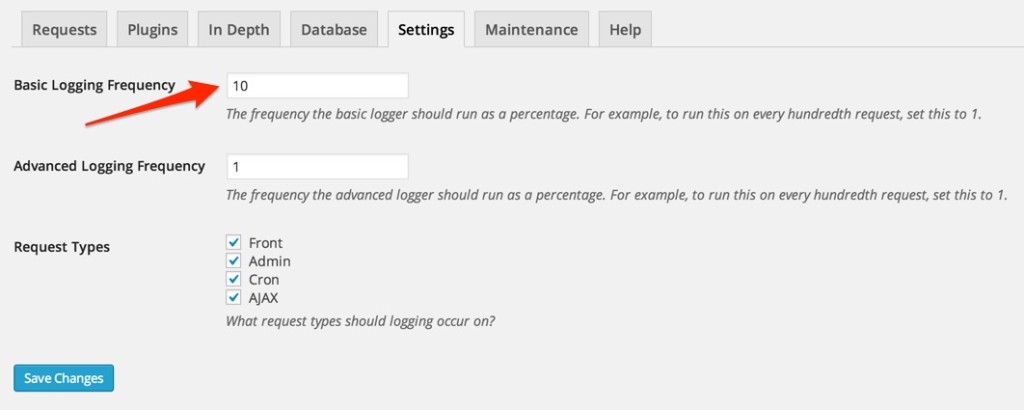Click the Advanced Logging Frequency input box
The image size is (1024, 410).
click(317, 166)
